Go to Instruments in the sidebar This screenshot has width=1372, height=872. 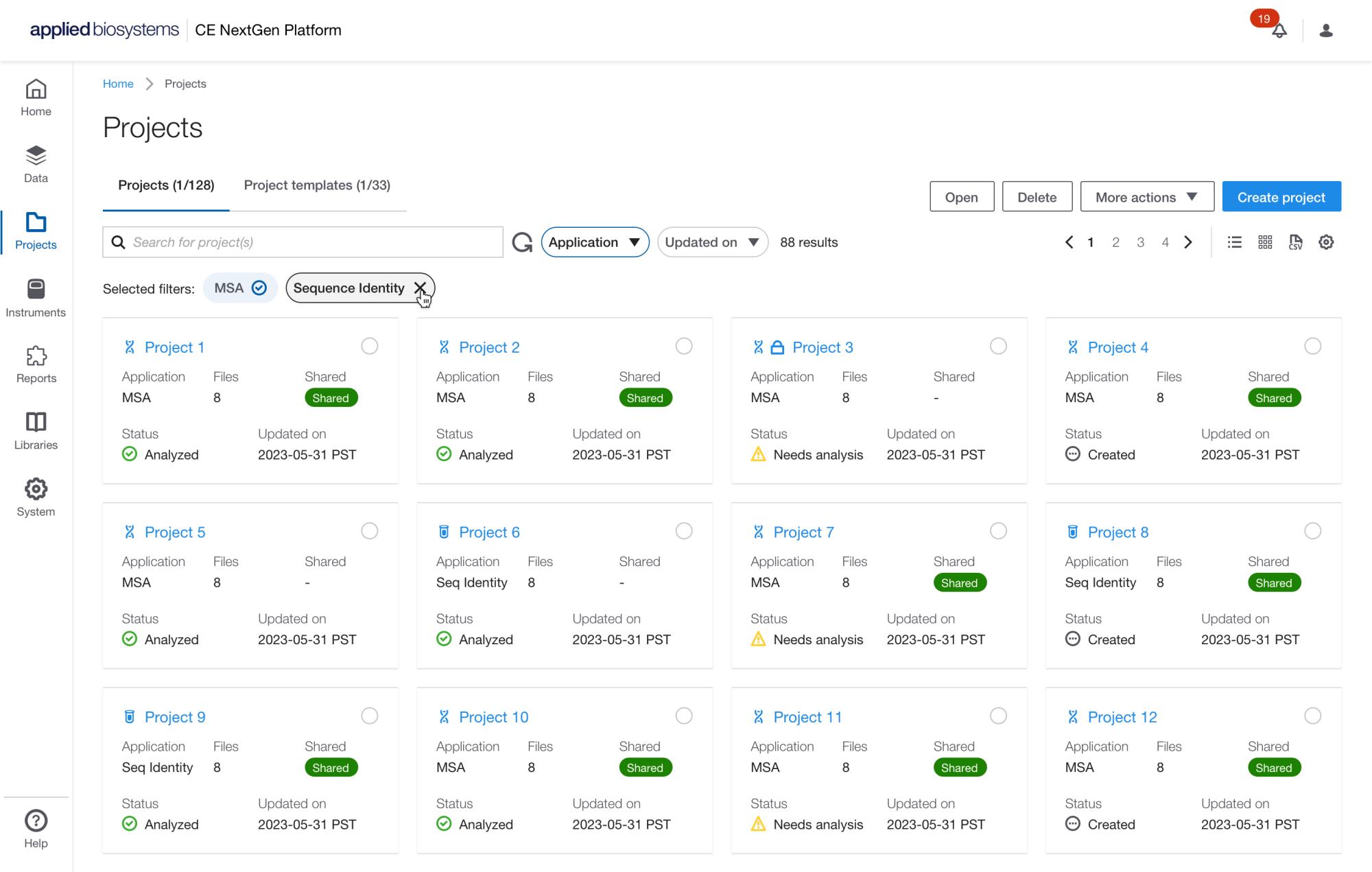tap(36, 298)
